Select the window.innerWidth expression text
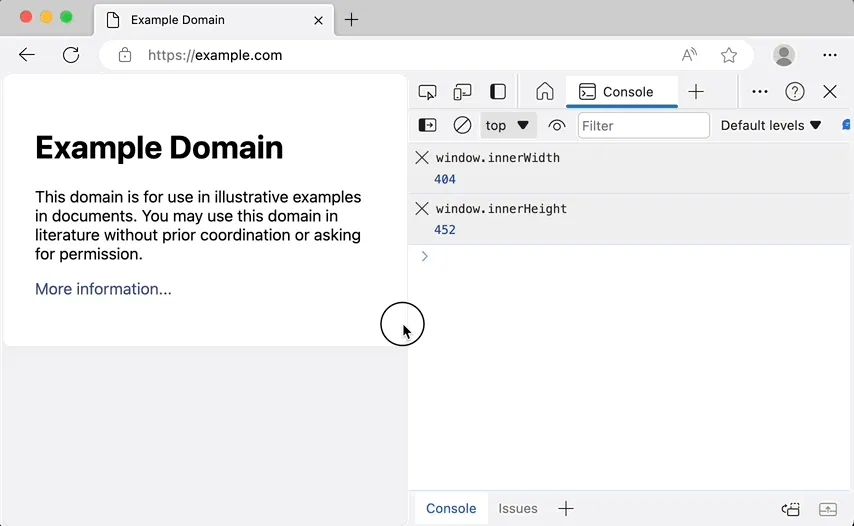The height and width of the screenshot is (526, 854). (498, 158)
